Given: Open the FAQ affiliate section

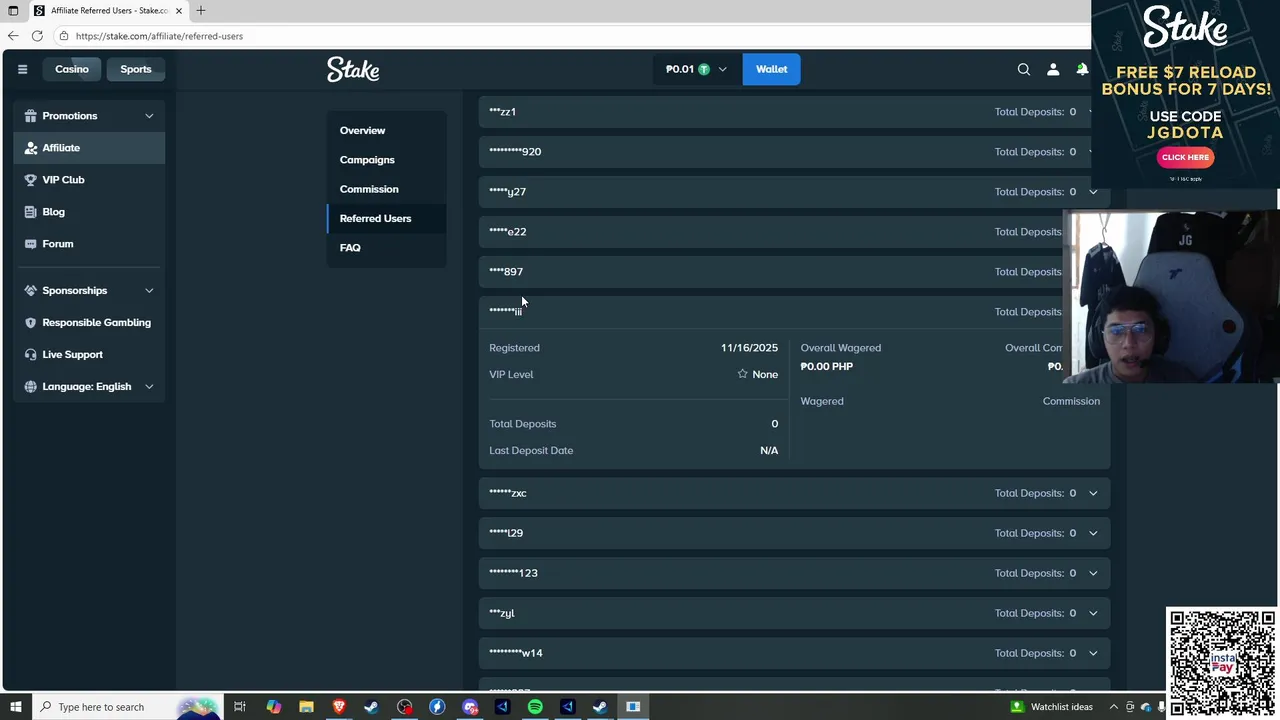Looking at the screenshot, I should click(x=350, y=248).
